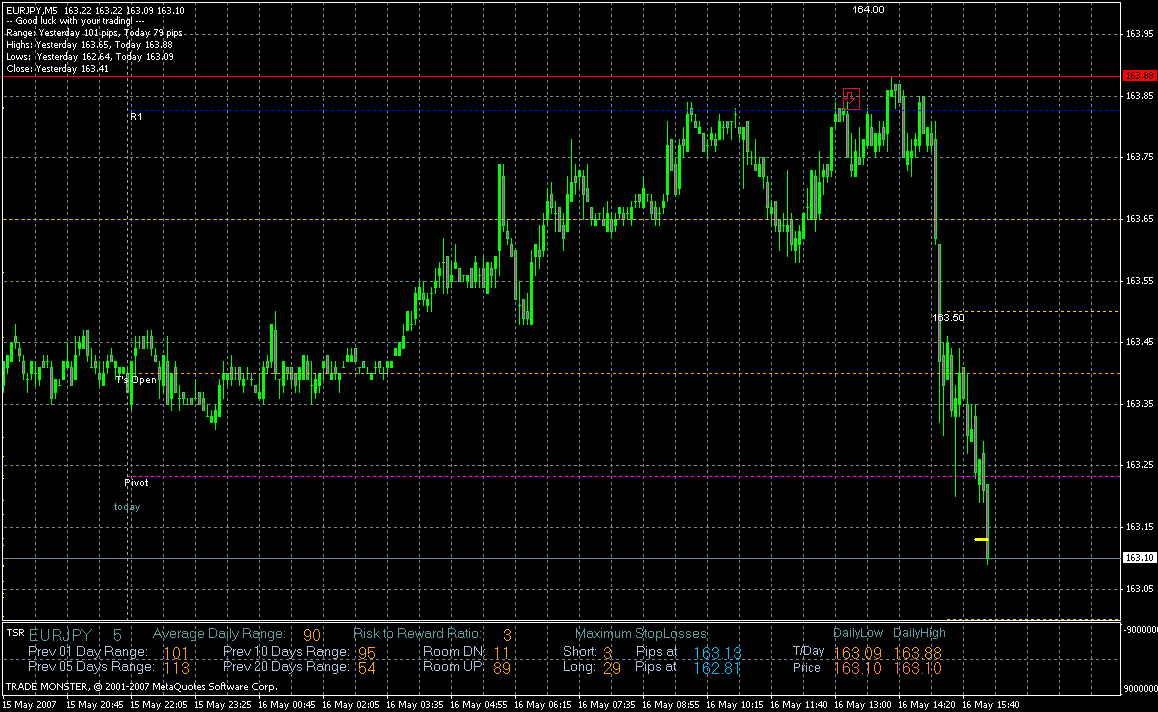Click '16 May 08:55' on time axis
Image resolution: width=1158 pixels, height=712 pixels.
point(669,705)
